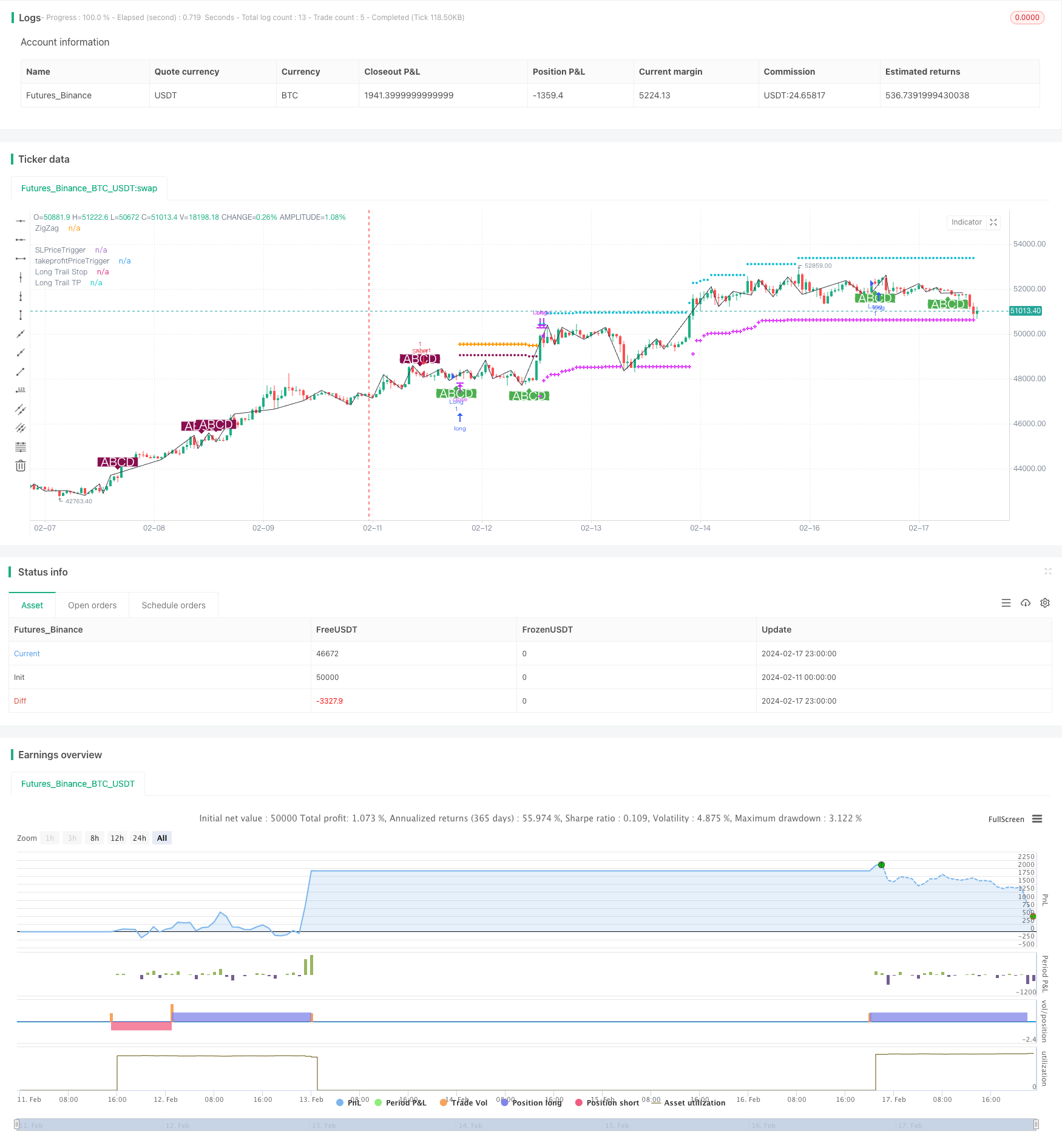The height and width of the screenshot is (1148, 1062).
Task: Select the Futures_Binance_BTC_USDT:swap ticker tab
Action: pos(89,188)
